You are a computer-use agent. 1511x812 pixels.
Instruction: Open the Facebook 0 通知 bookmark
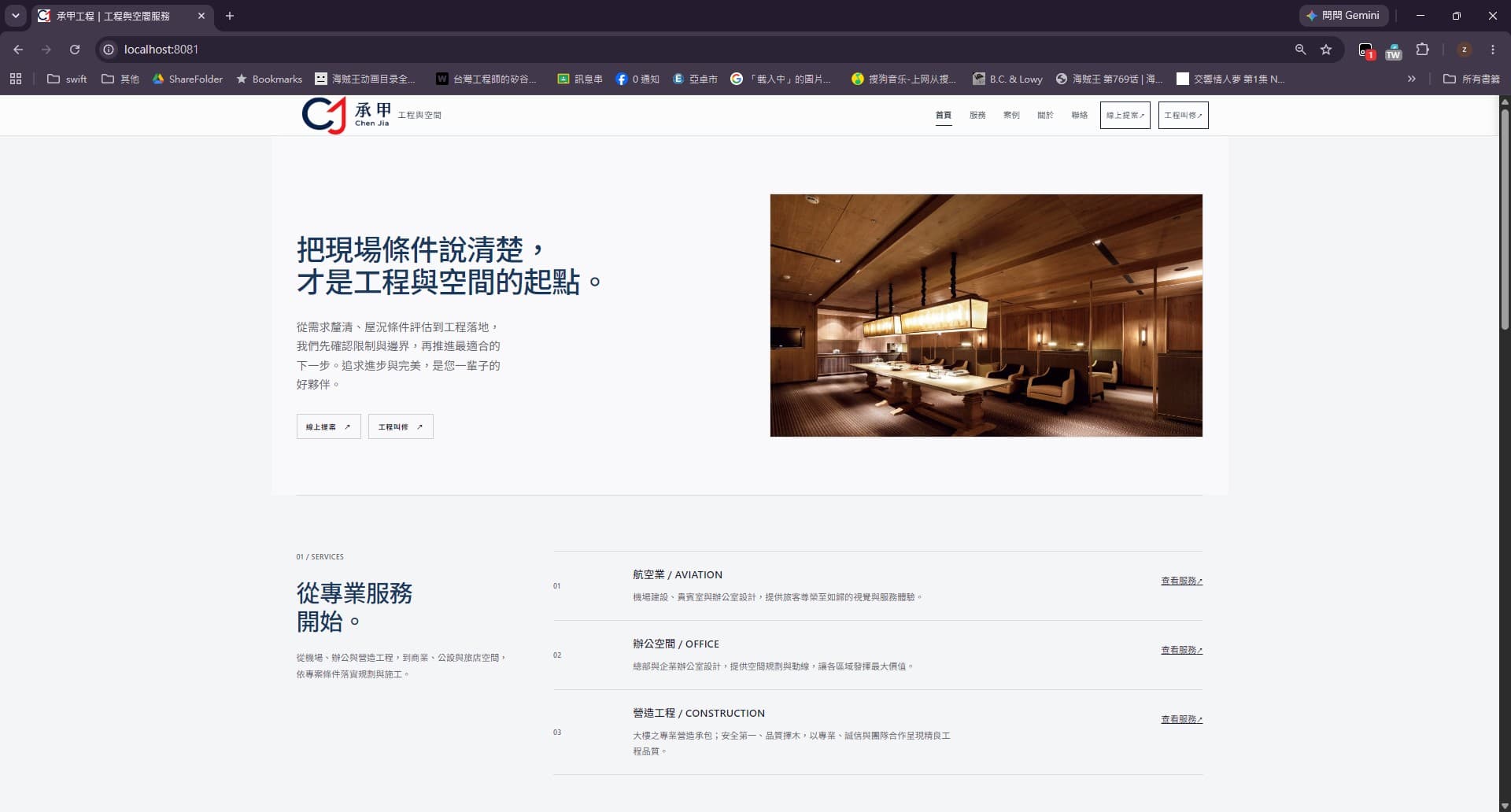click(637, 79)
